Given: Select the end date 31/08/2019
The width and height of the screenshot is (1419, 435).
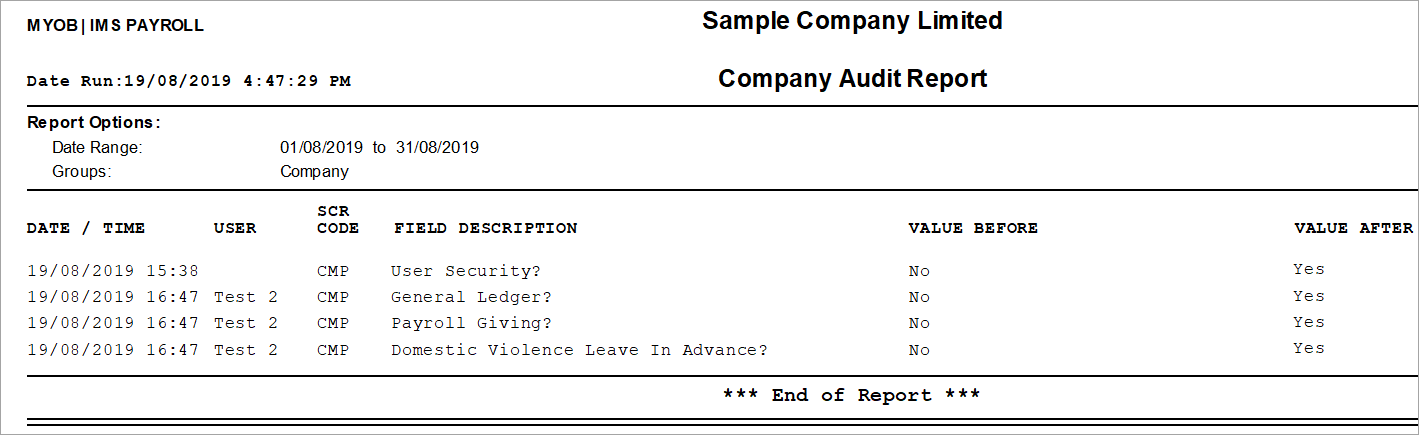Looking at the screenshot, I should click(x=435, y=148).
